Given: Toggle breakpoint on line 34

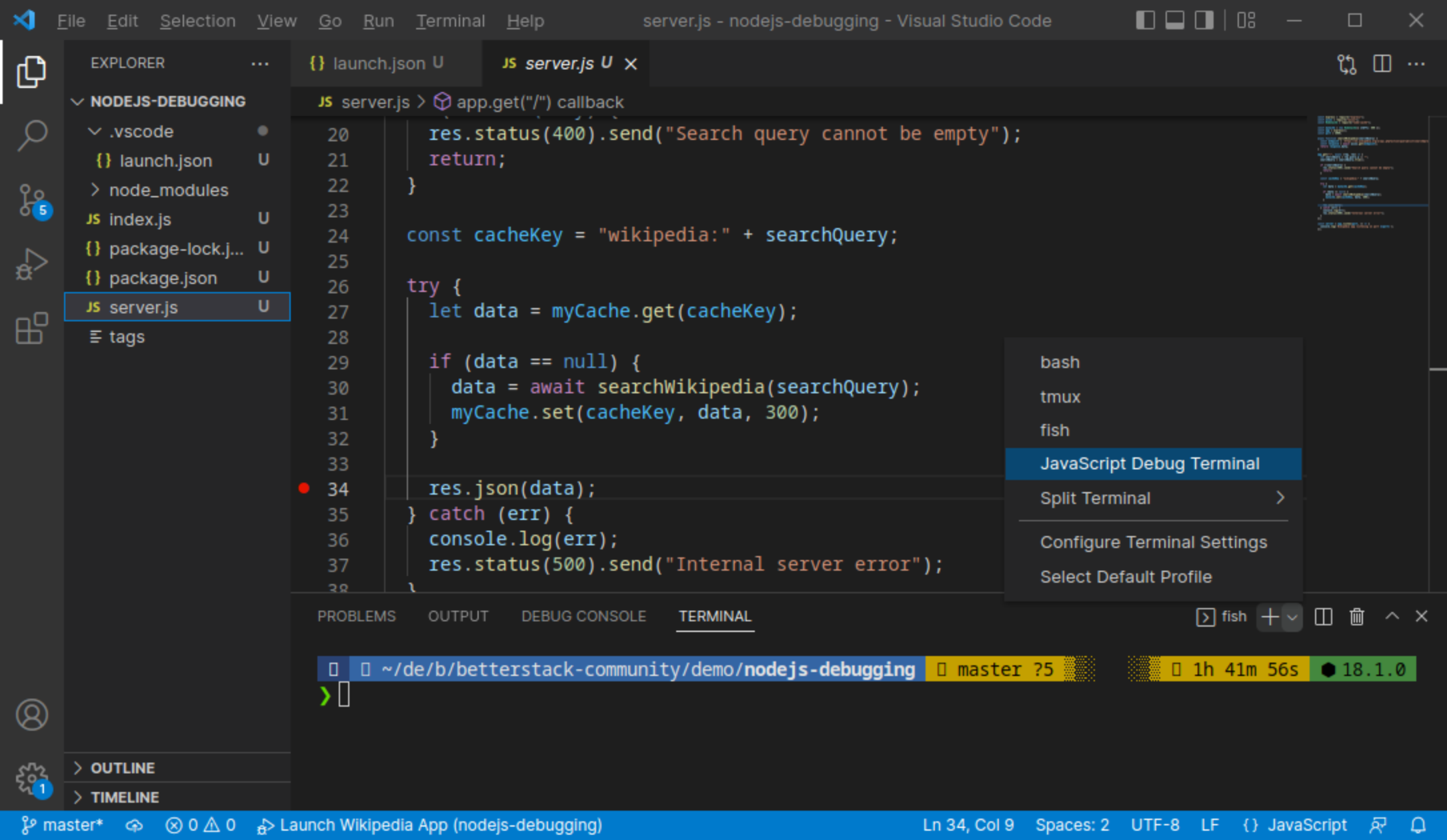Looking at the screenshot, I should 305,488.
